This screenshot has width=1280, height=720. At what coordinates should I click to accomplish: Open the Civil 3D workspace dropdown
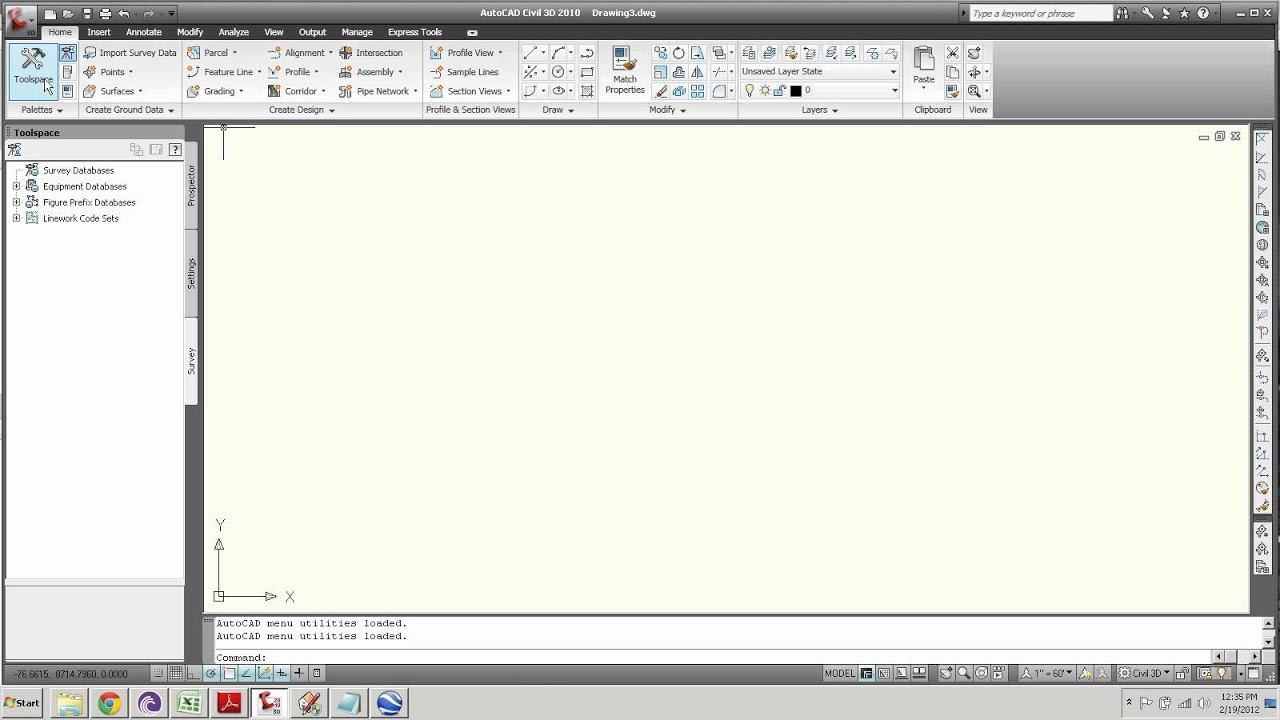click(x=1146, y=674)
